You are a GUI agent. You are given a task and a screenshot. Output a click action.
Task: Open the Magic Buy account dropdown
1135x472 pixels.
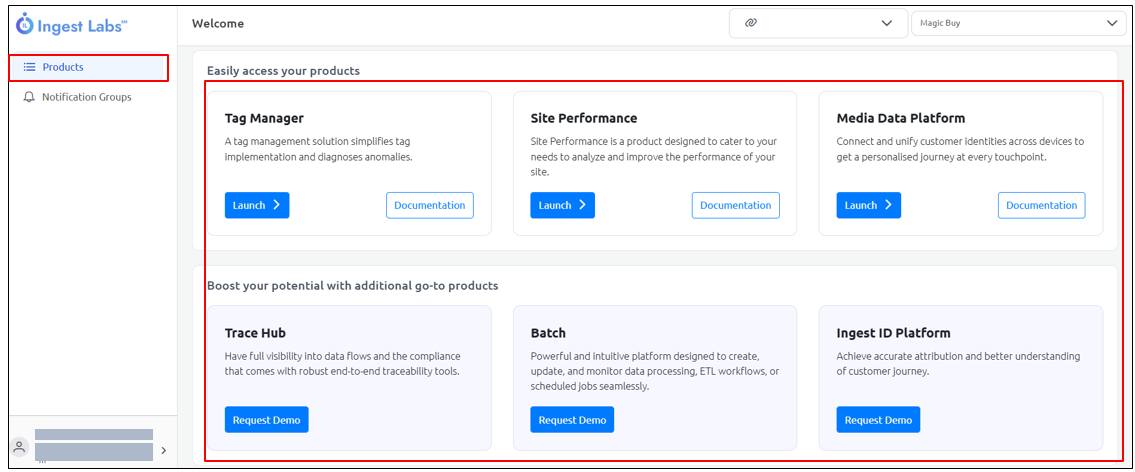point(1017,23)
